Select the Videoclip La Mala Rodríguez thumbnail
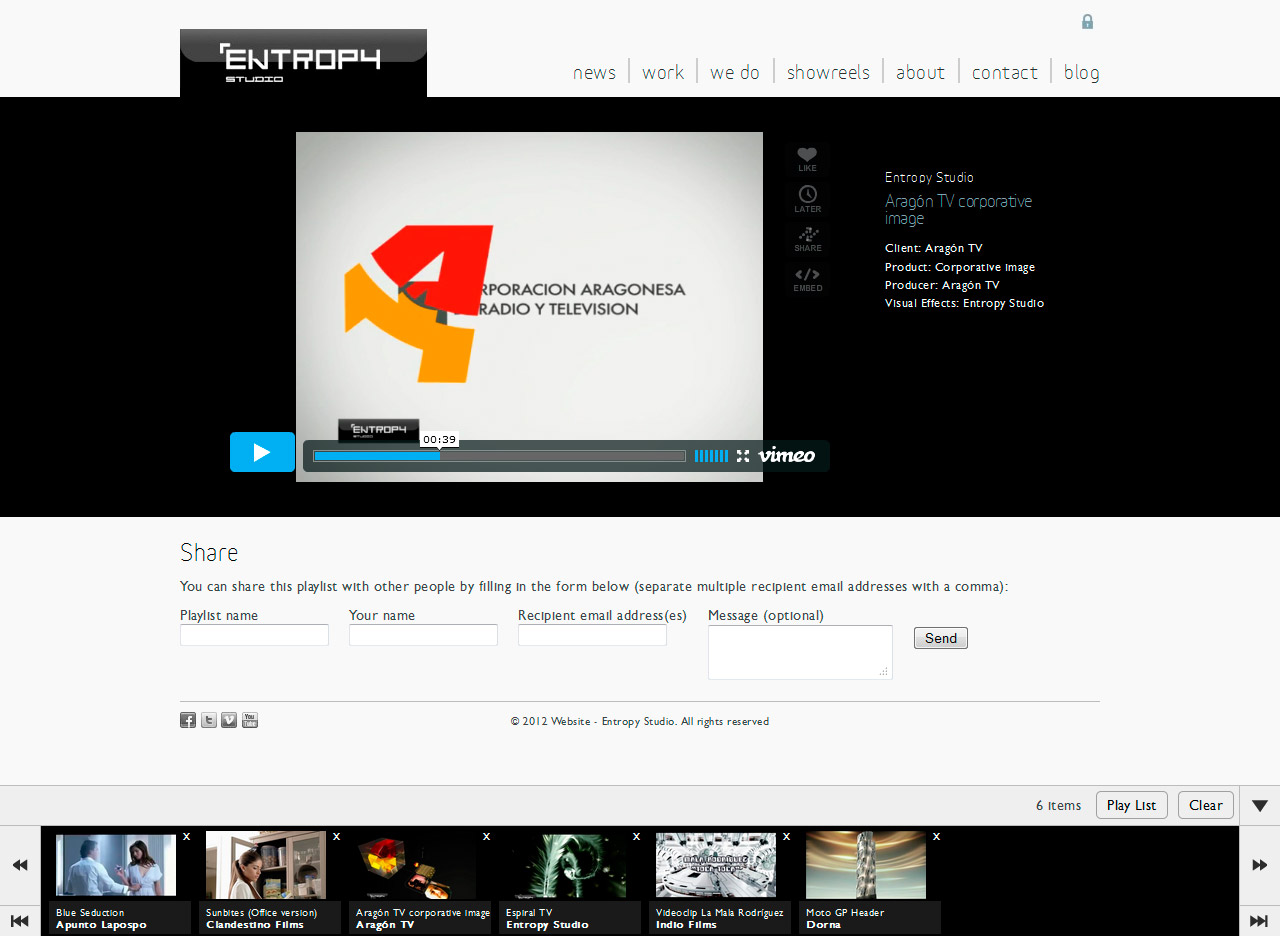The image size is (1280, 936). 716,865
